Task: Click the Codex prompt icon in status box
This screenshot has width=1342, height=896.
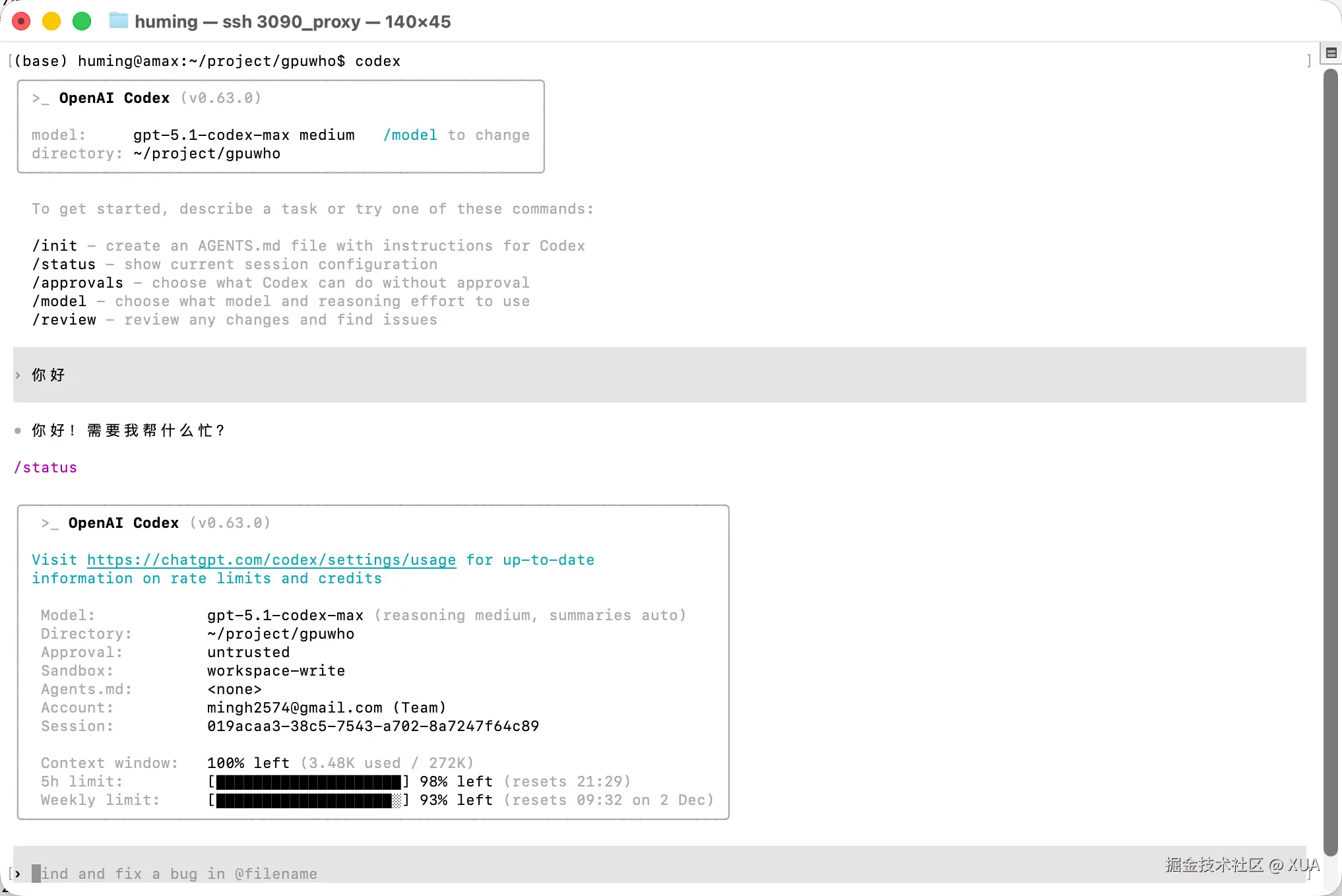Action: pyautogui.click(x=49, y=523)
